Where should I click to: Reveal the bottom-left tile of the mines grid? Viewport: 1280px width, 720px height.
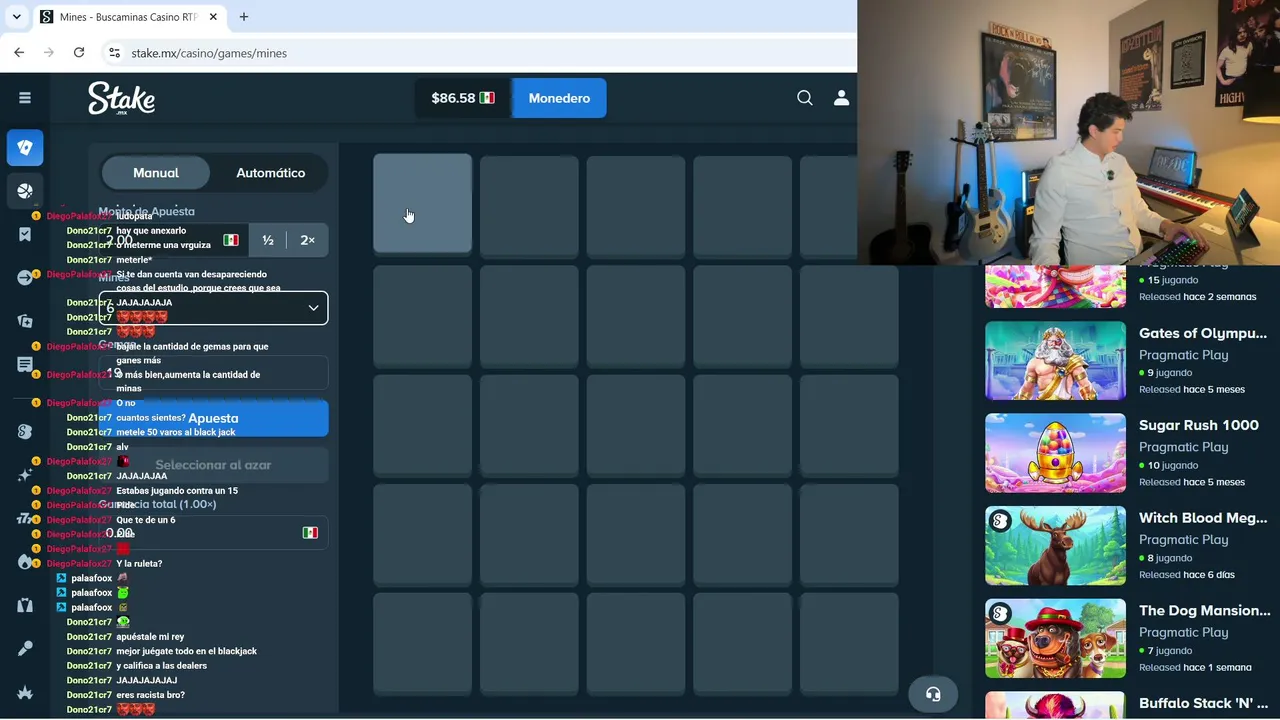[x=422, y=644]
